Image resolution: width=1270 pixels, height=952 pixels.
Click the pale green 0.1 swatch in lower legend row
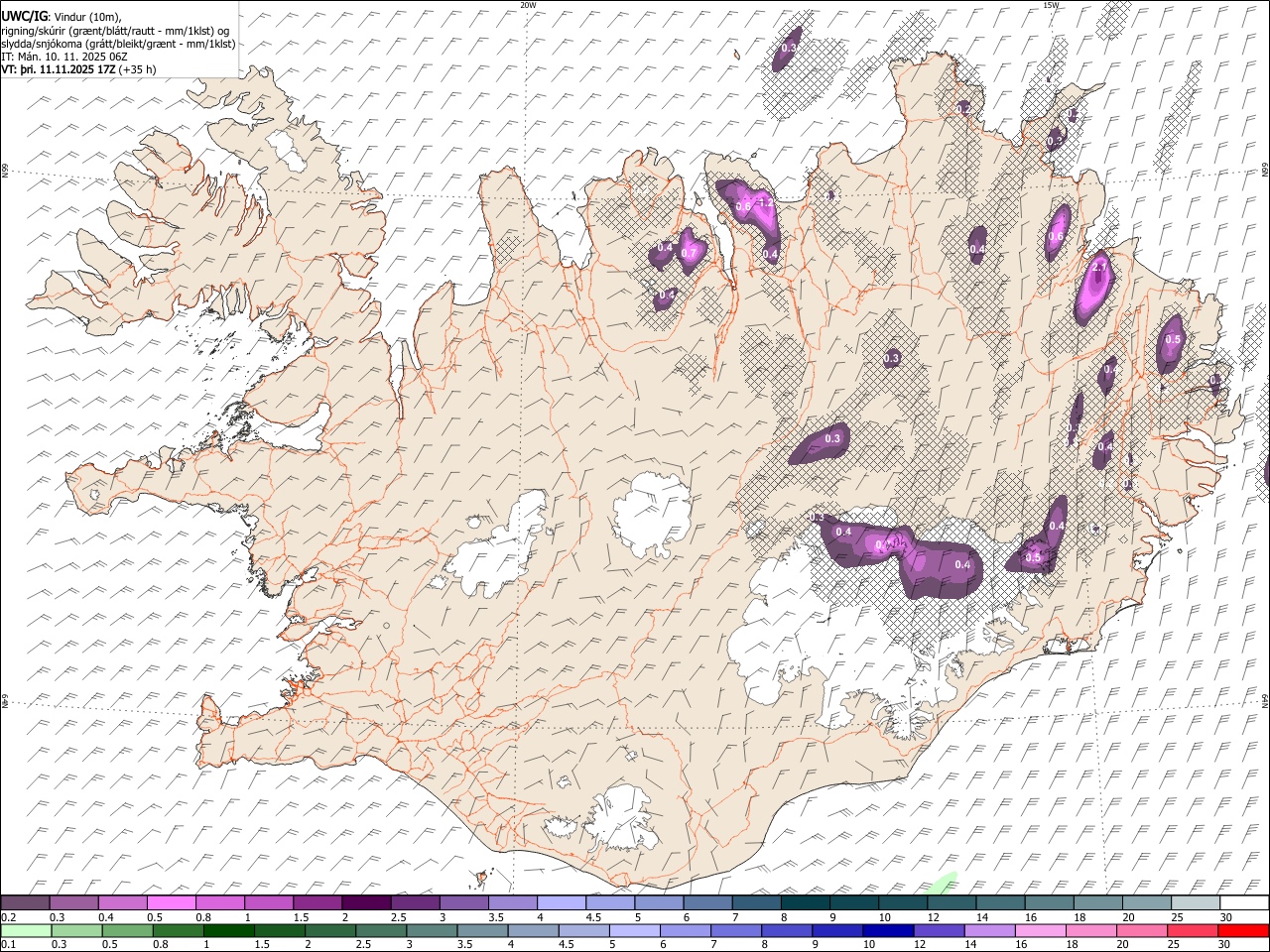coord(26,930)
